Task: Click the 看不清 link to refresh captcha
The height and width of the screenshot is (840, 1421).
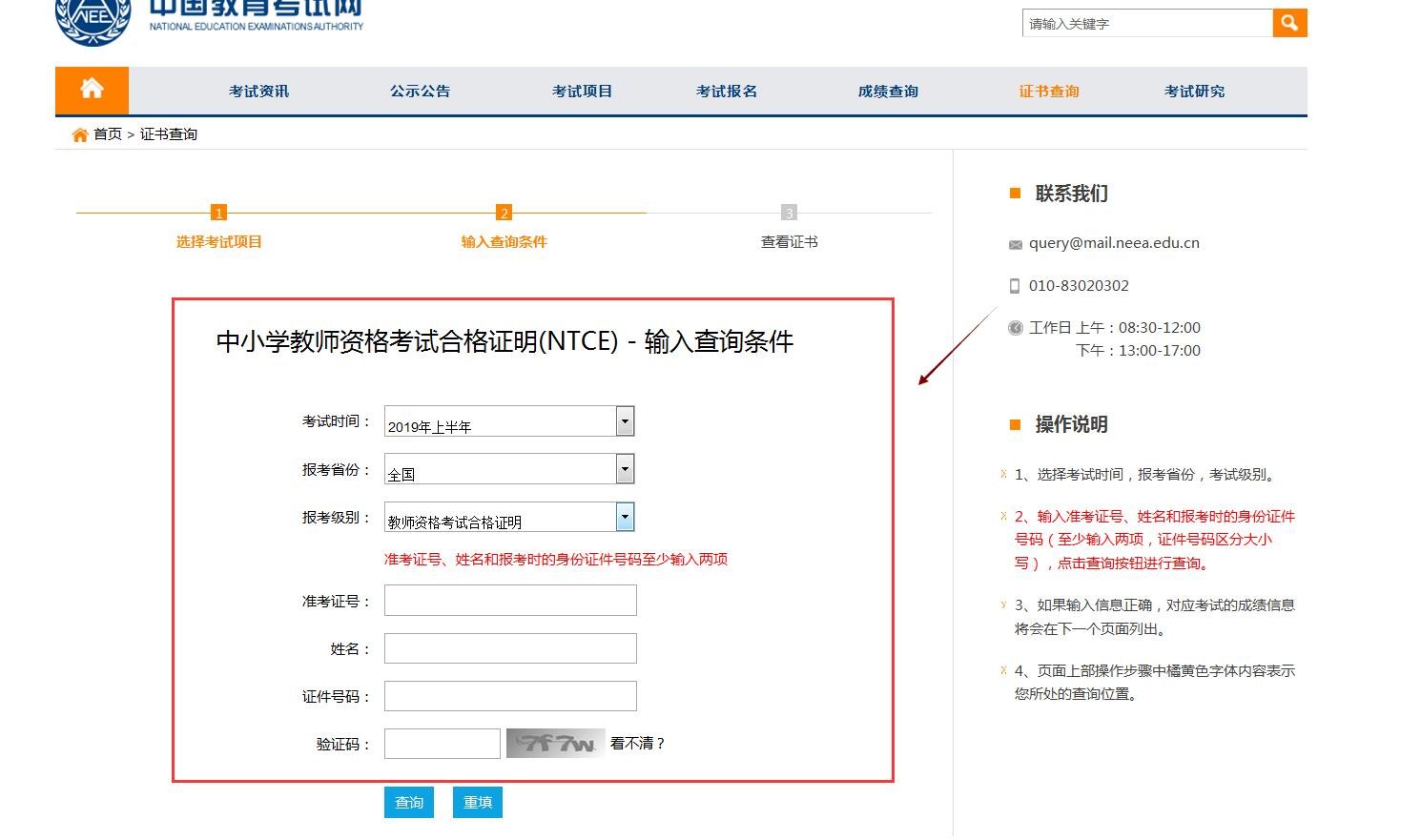Action: [x=637, y=743]
